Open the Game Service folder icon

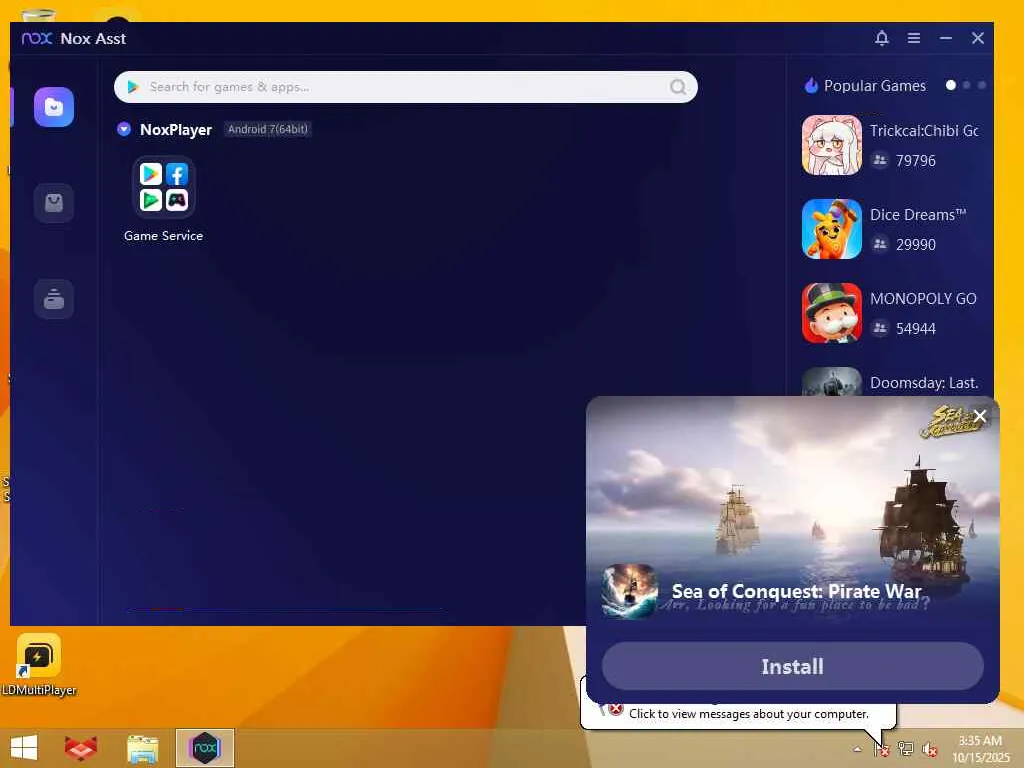[163, 187]
